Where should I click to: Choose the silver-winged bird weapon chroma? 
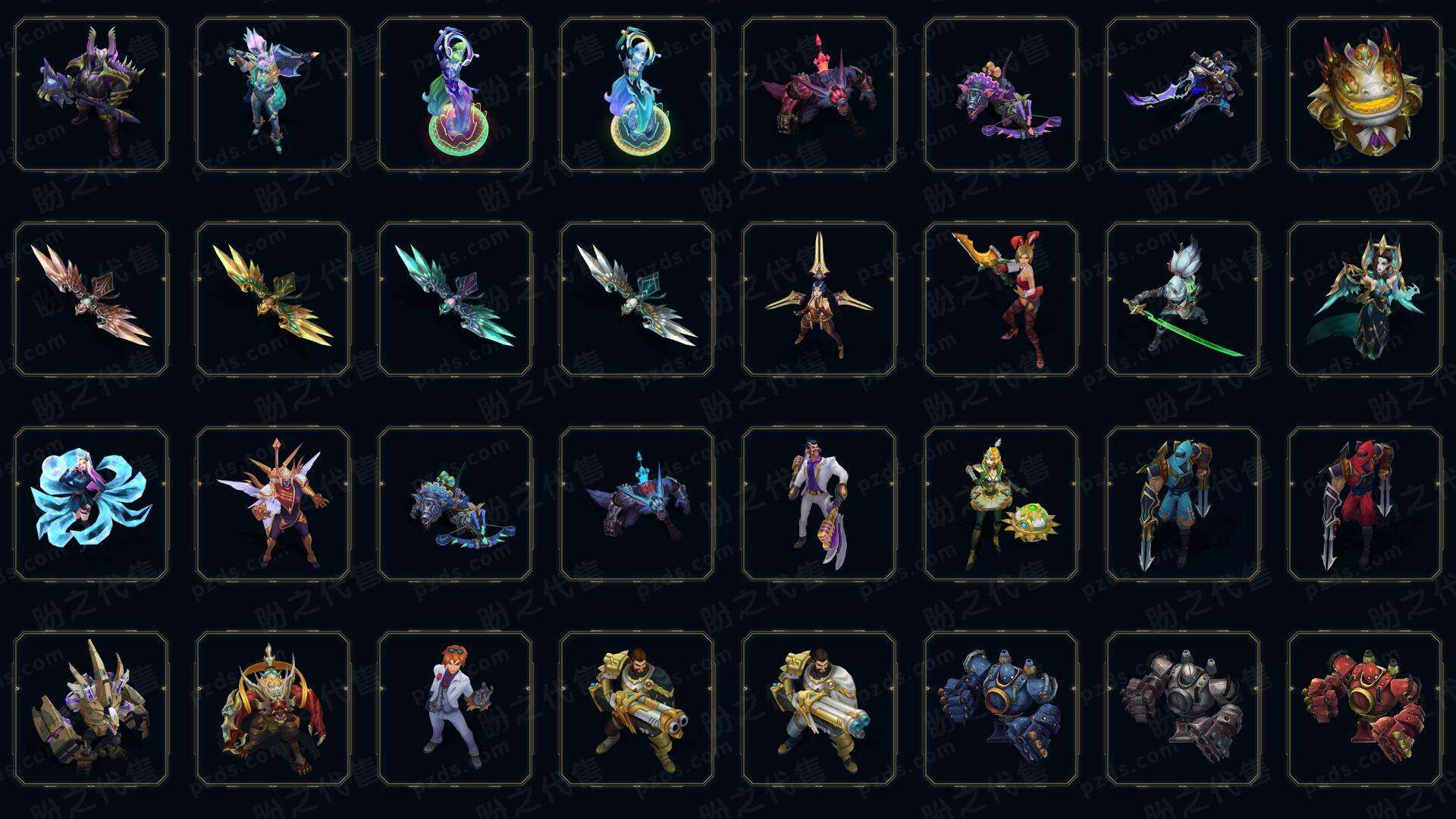click(x=636, y=299)
